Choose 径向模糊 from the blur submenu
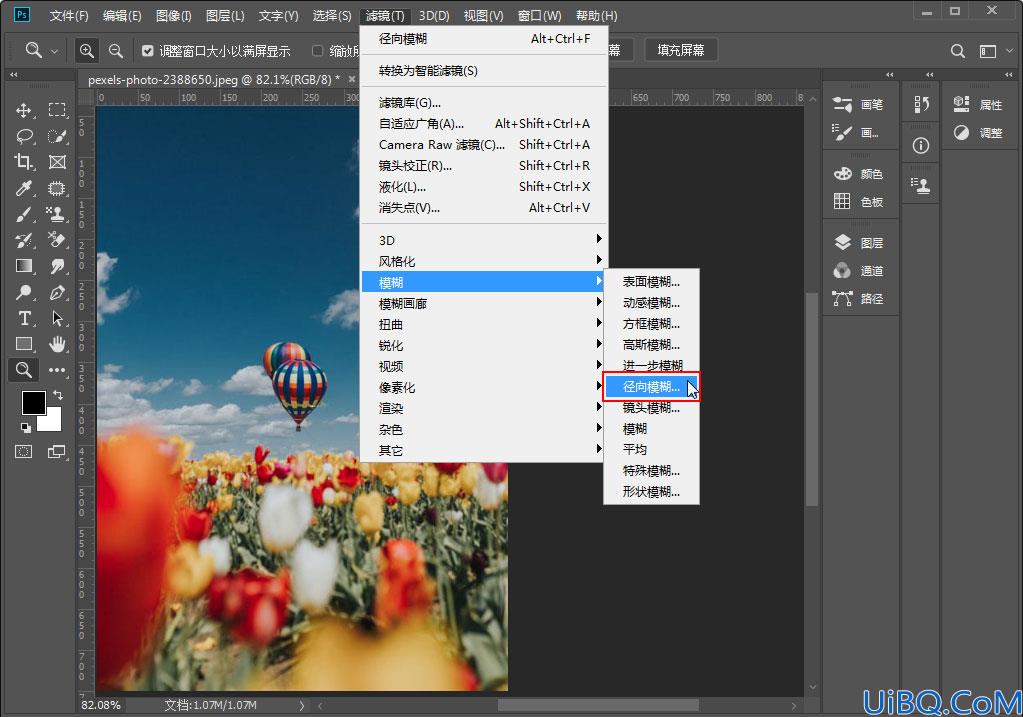The width and height of the screenshot is (1023, 717). point(651,387)
